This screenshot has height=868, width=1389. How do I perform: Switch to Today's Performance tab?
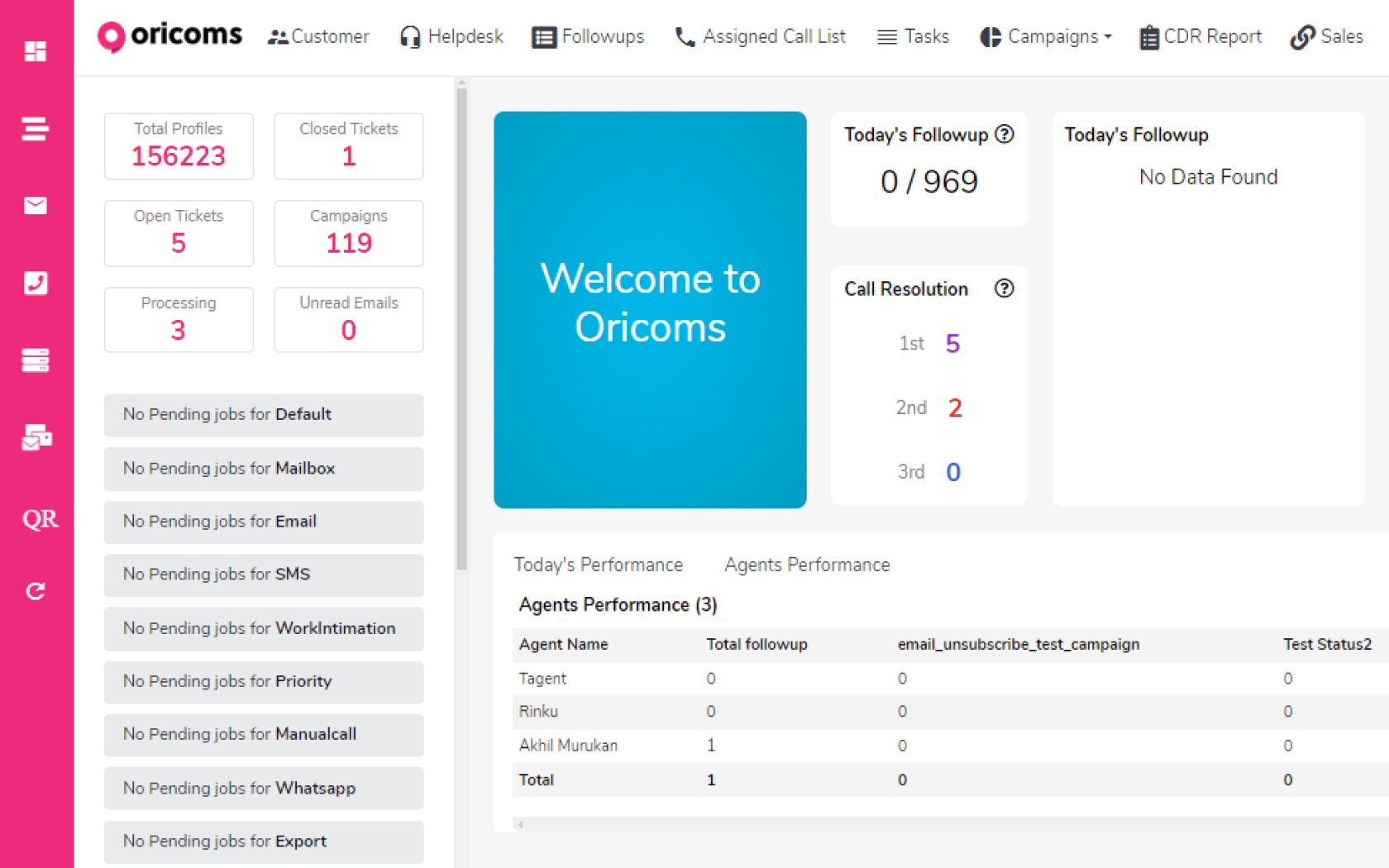point(598,565)
